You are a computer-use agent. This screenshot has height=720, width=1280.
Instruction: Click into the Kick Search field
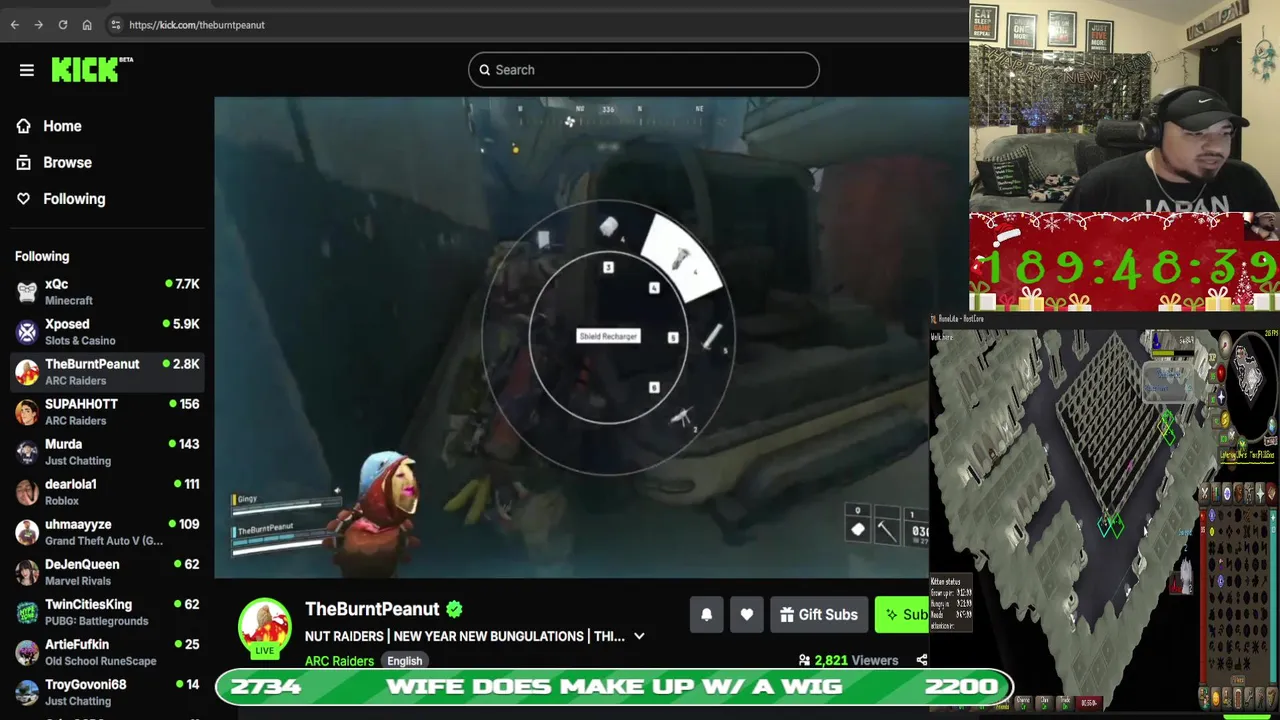(643, 70)
